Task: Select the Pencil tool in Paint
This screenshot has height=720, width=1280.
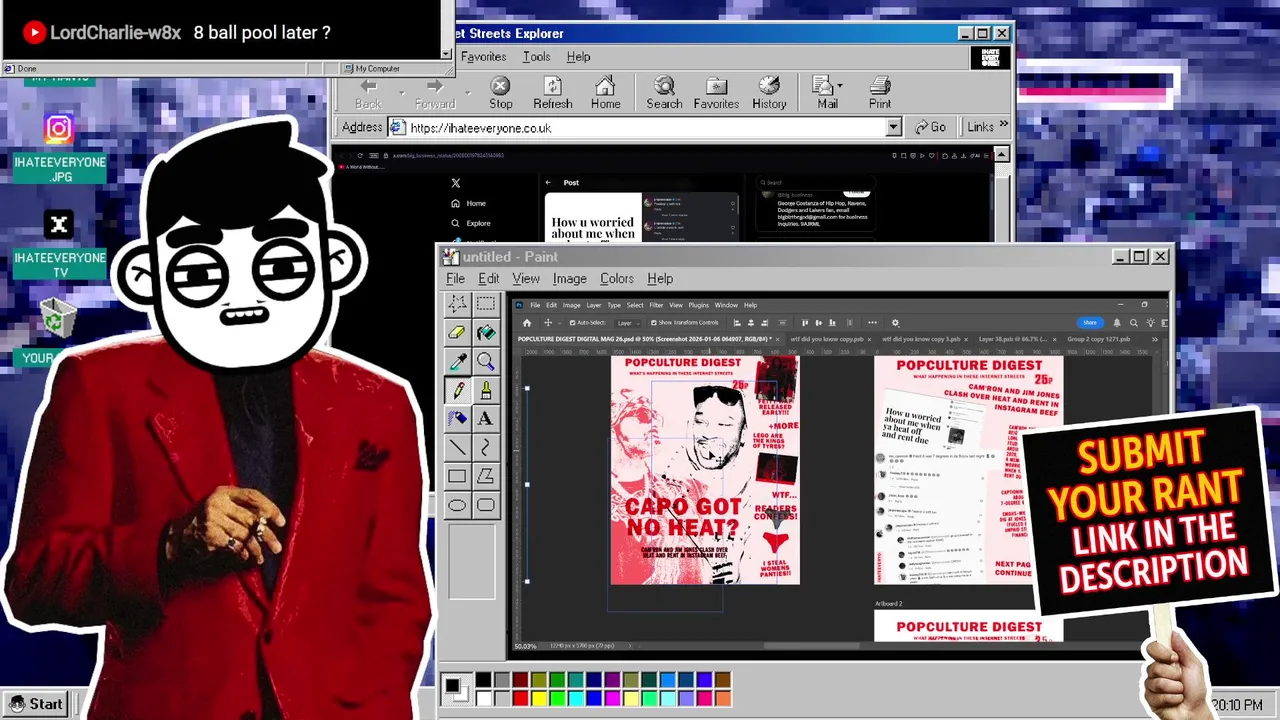Action: point(457,390)
